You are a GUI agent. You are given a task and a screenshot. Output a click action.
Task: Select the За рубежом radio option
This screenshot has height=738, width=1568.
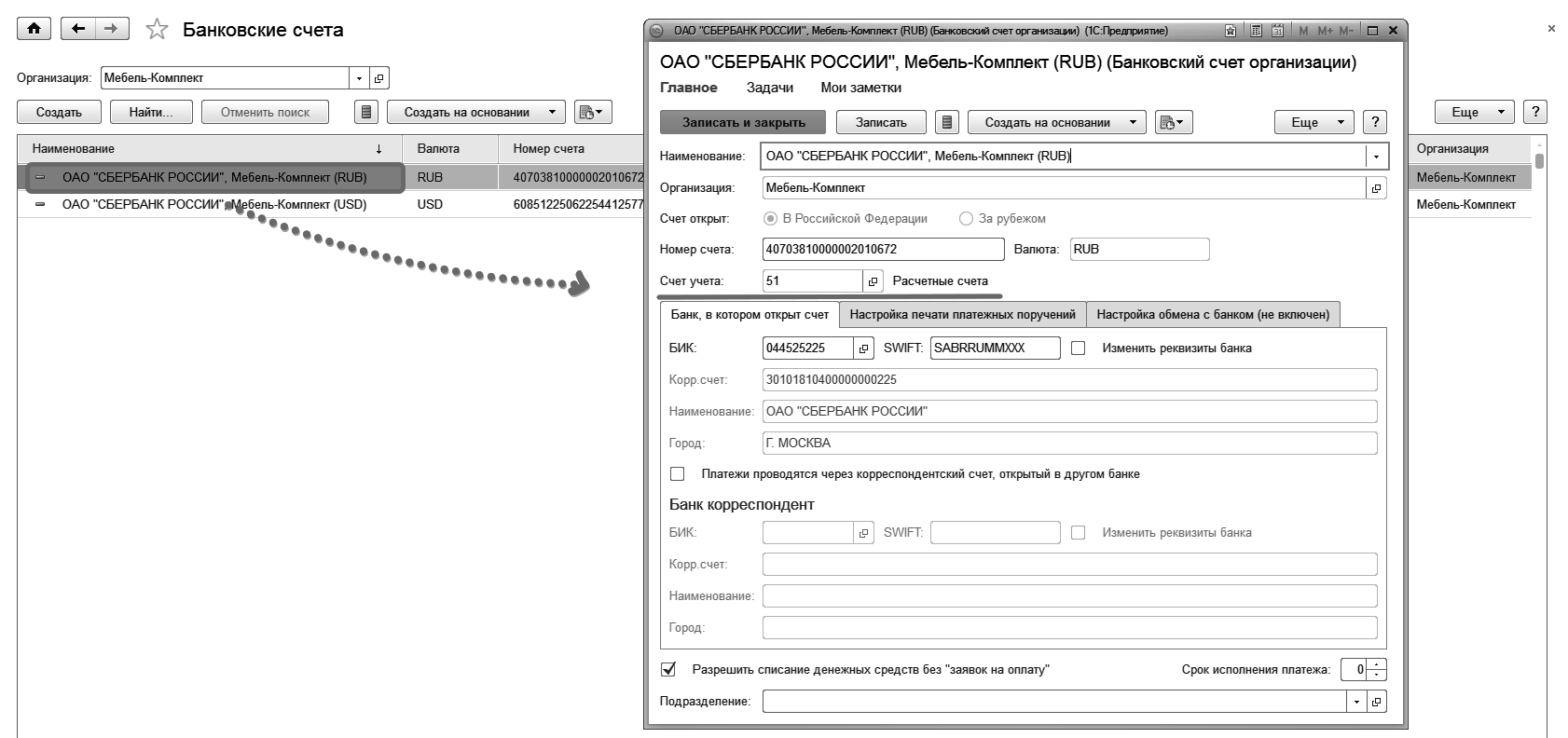pyautogui.click(x=966, y=219)
